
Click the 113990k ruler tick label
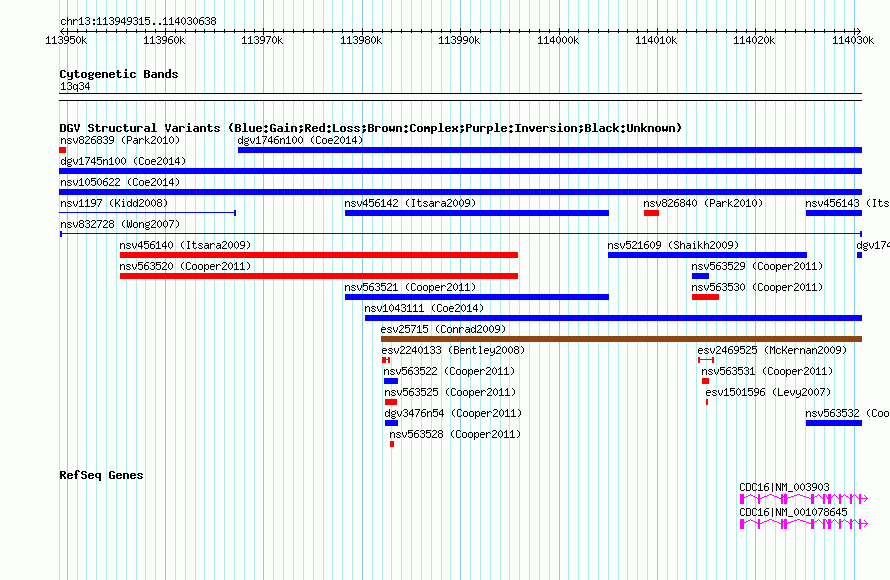pyautogui.click(x=459, y=40)
